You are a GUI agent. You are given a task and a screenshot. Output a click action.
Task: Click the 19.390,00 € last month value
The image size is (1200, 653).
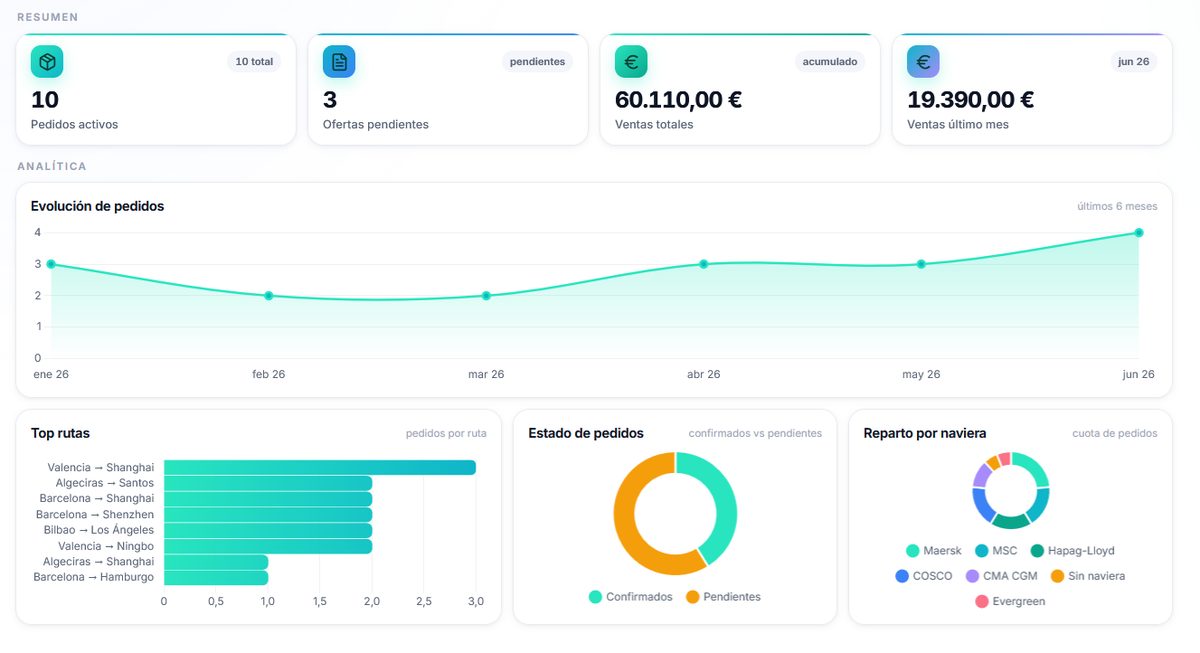[x=970, y=100]
